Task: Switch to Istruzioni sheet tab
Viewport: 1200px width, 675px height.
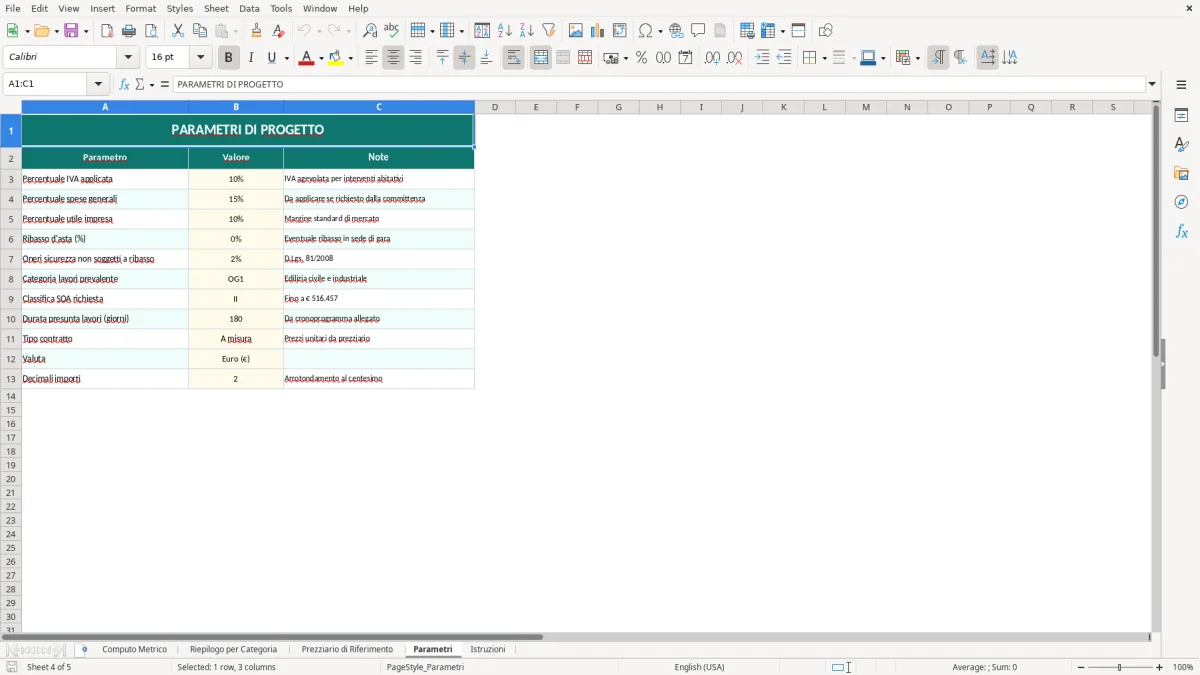Action: [x=488, y=650]
